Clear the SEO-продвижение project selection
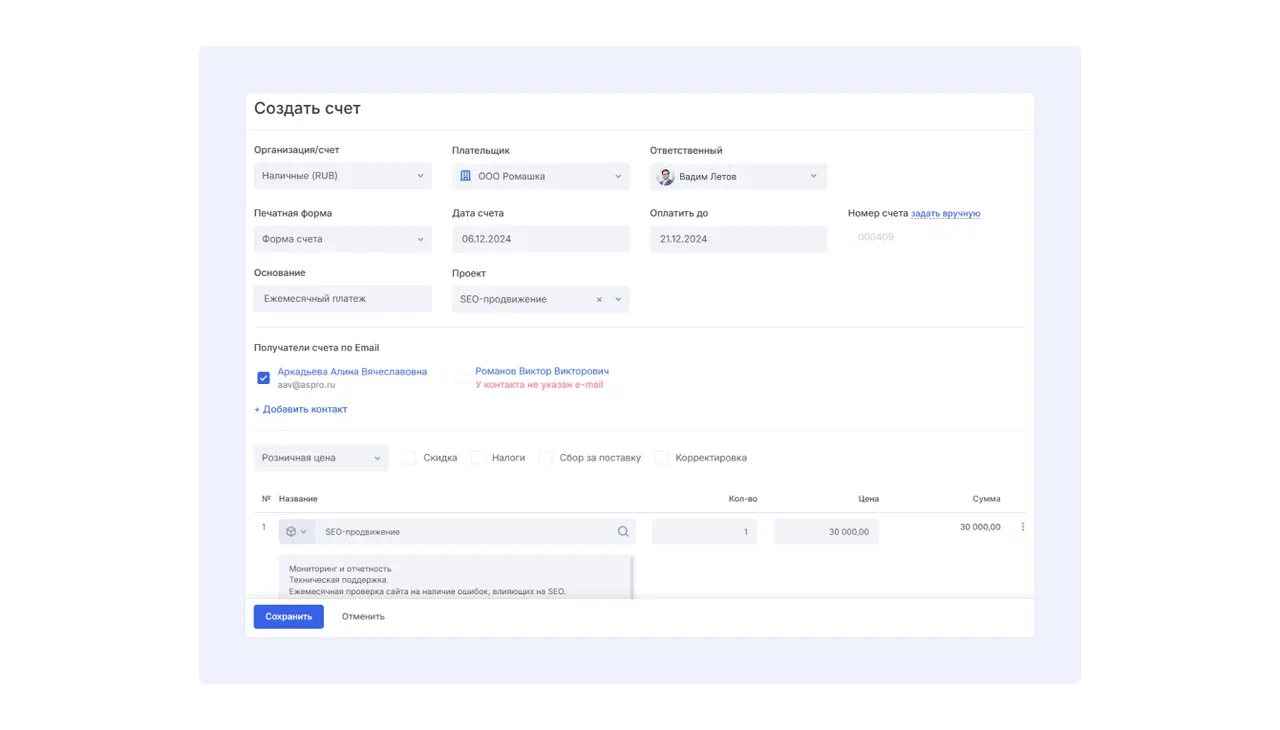This screenshot has height=730, width=1280. point(599,299)
